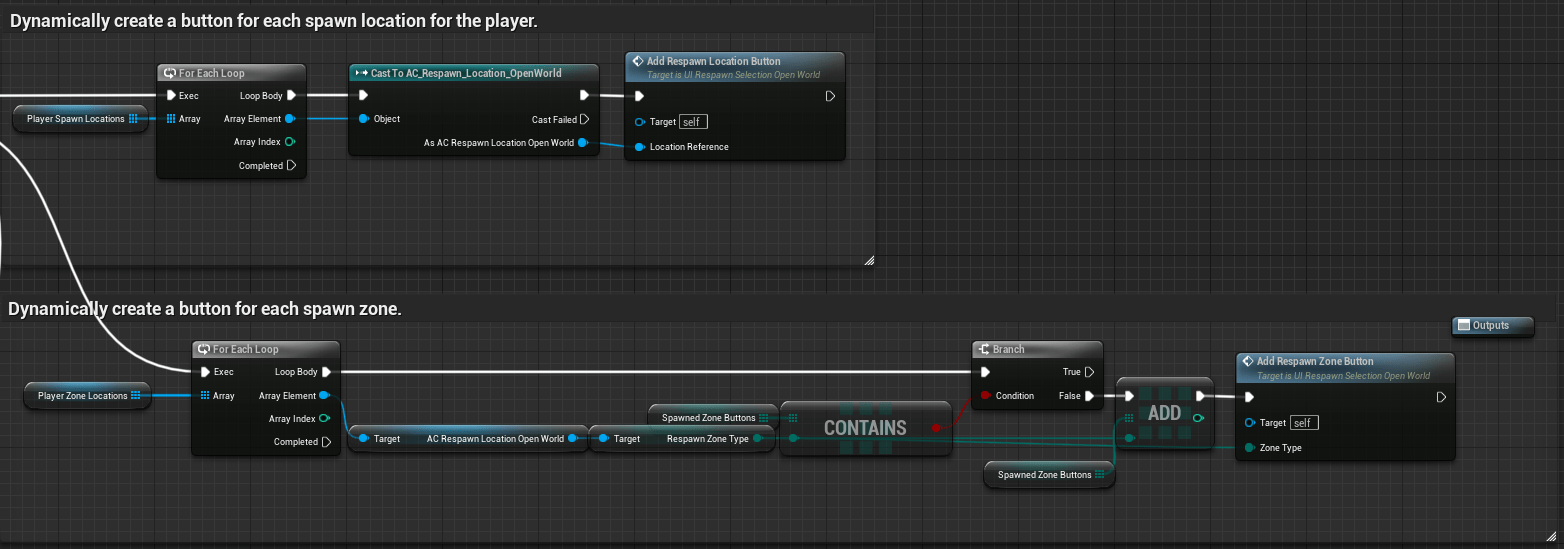Select the AC Respawn Location Open World getter node
1564x549 pixels.
(x=468, y=439)
